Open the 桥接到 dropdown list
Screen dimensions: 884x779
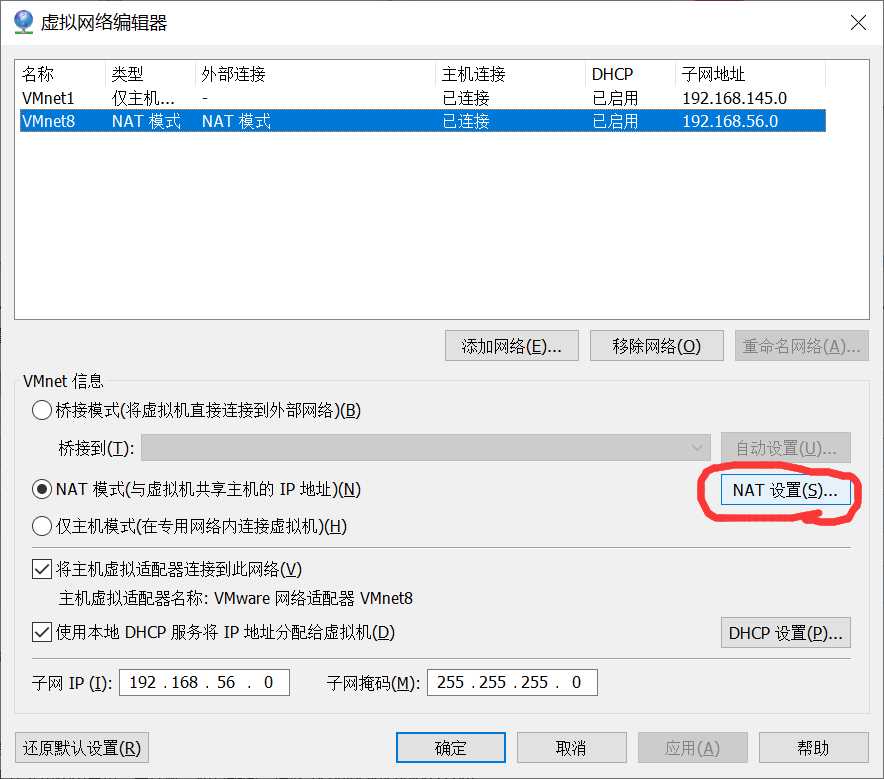pyautogui.click(x=426, y=448)
